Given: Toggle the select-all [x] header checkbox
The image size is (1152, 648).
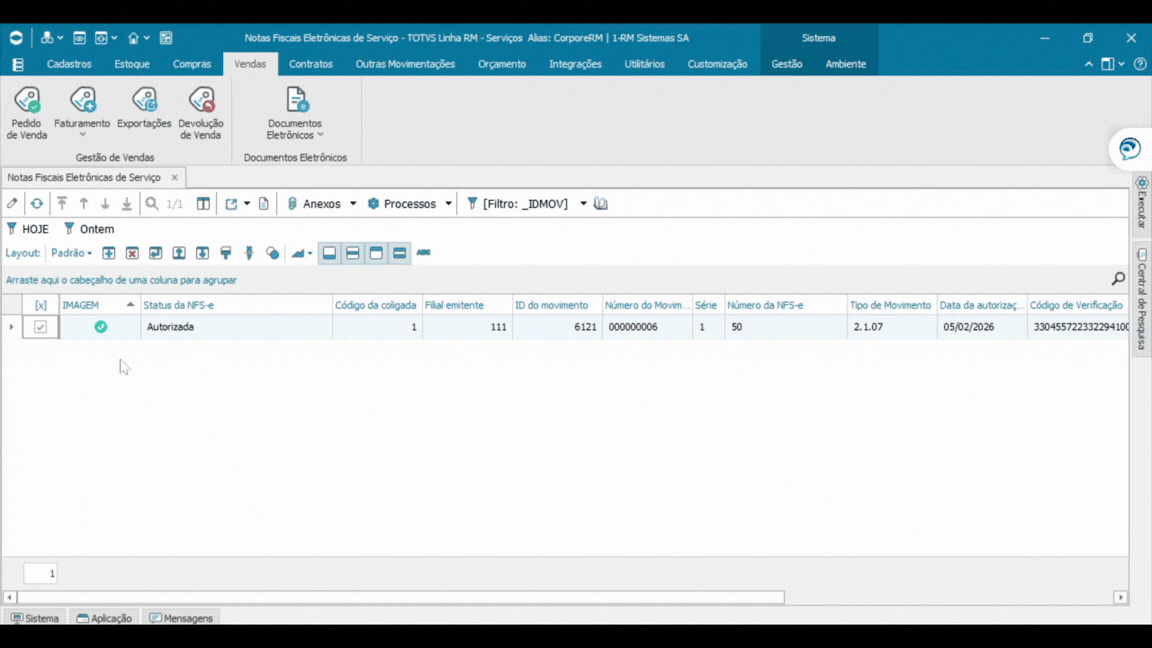Looking at the screenshot, I should coord(40,305).
